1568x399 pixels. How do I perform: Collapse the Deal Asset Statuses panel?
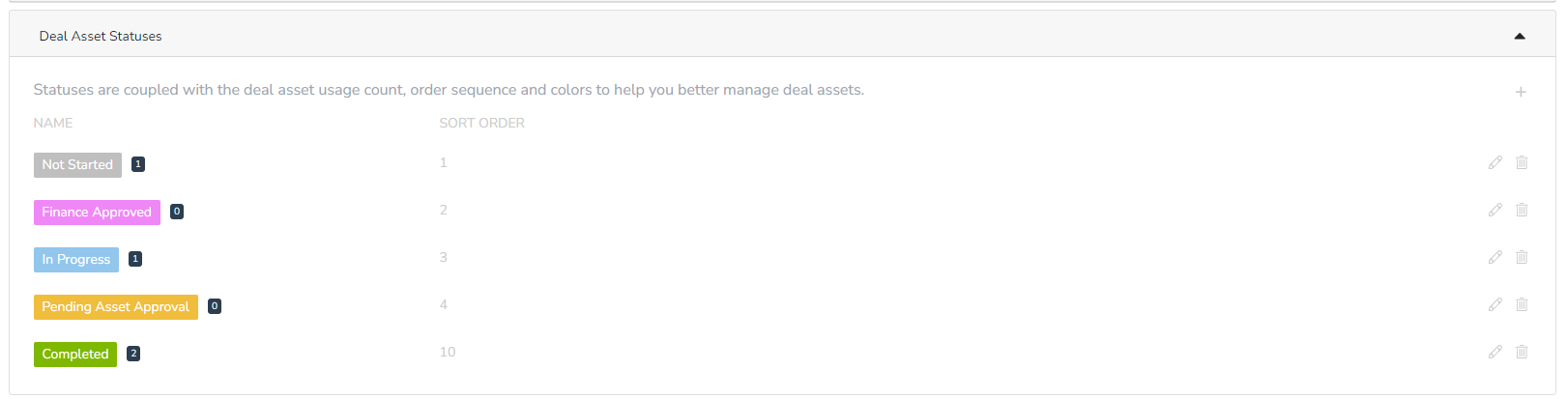coord(1520,36)
